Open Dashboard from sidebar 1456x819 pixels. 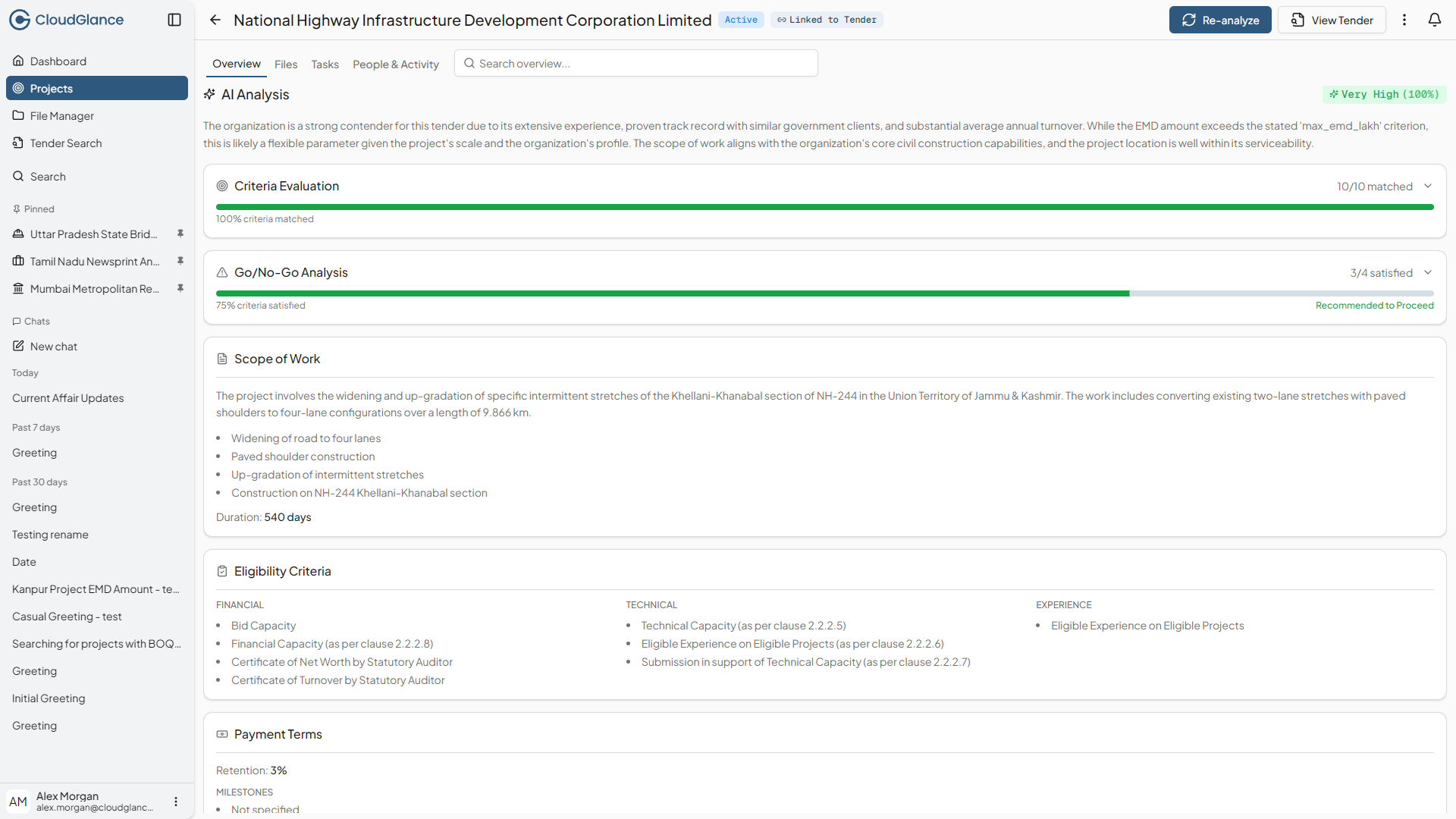pos(97,61)
